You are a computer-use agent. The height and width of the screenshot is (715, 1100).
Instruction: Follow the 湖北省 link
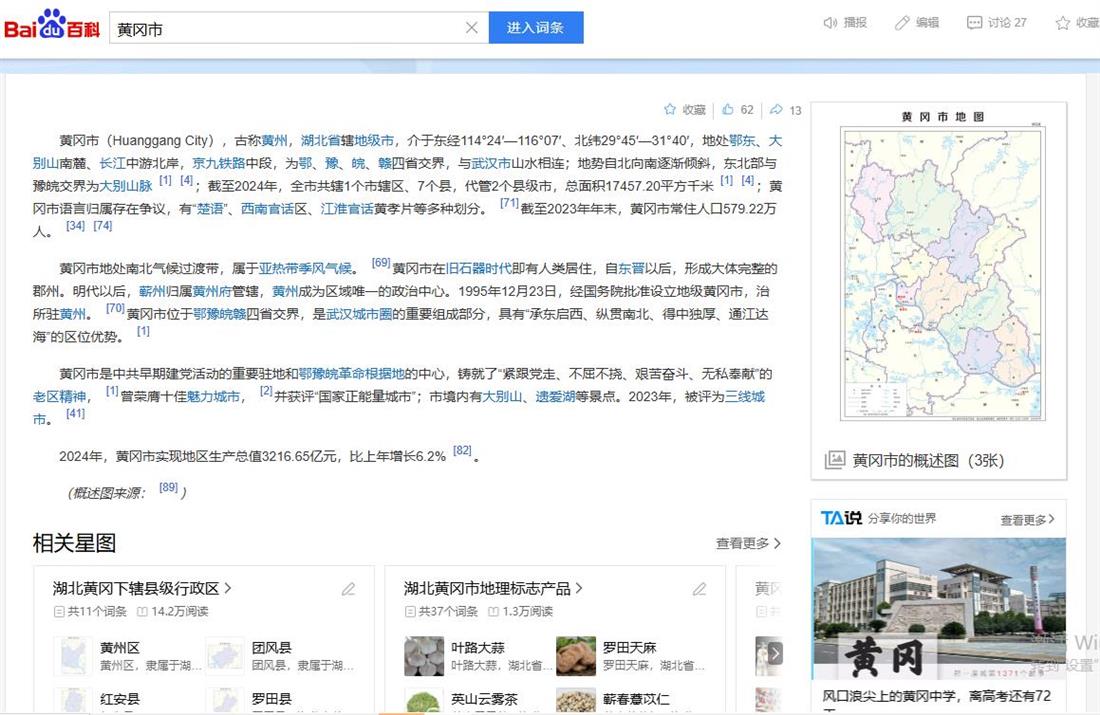(321, 140)
